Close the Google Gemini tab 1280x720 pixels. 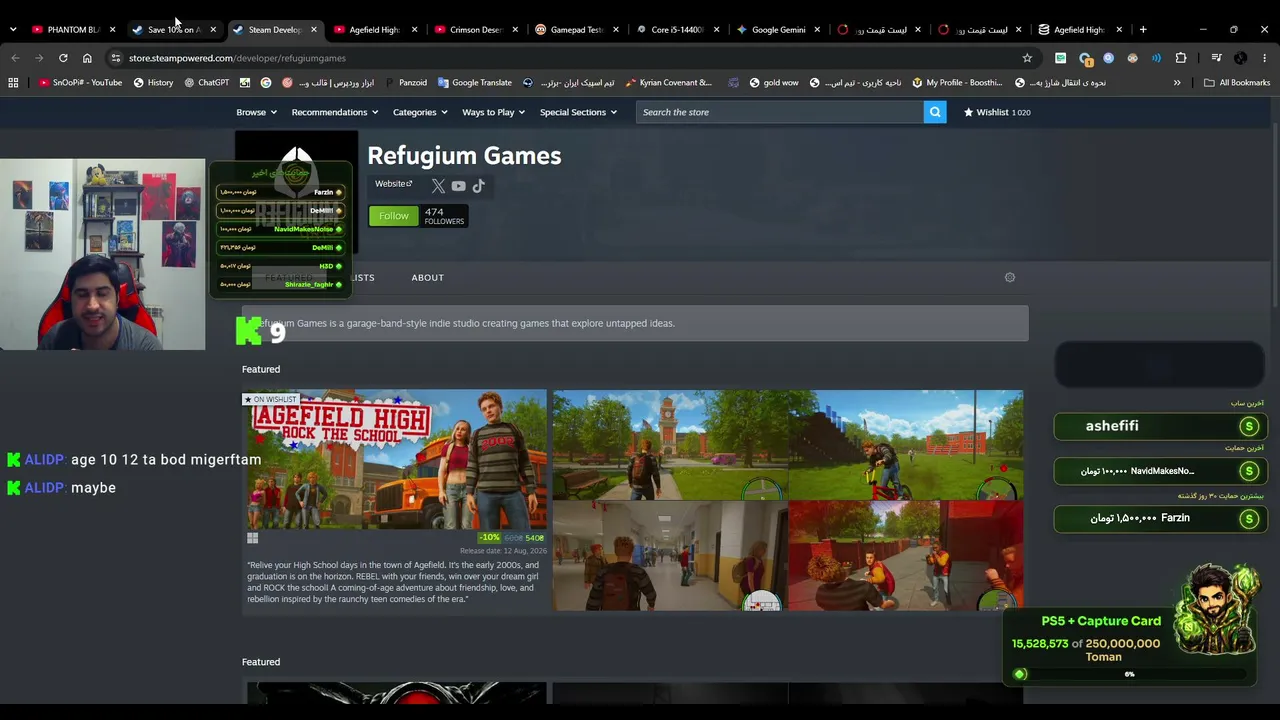click(x=817, y=30)
